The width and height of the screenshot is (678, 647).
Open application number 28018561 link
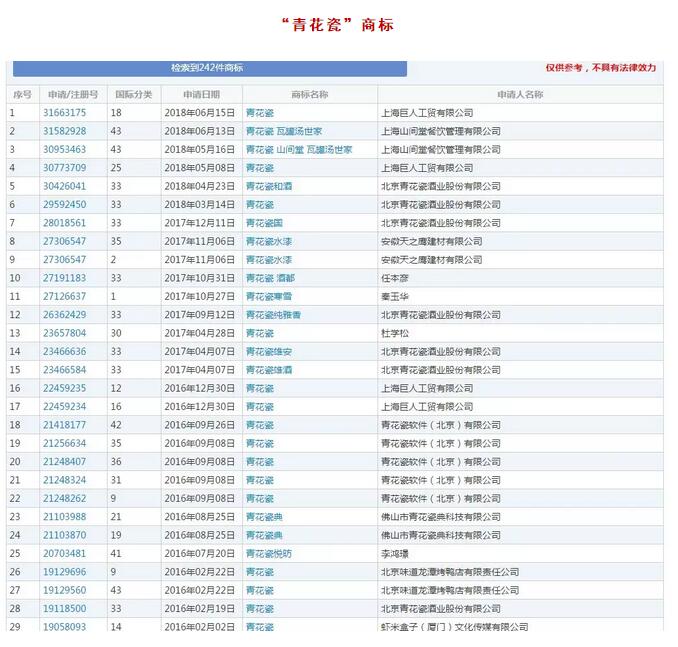pyautogui.click(x=64, y=223)
